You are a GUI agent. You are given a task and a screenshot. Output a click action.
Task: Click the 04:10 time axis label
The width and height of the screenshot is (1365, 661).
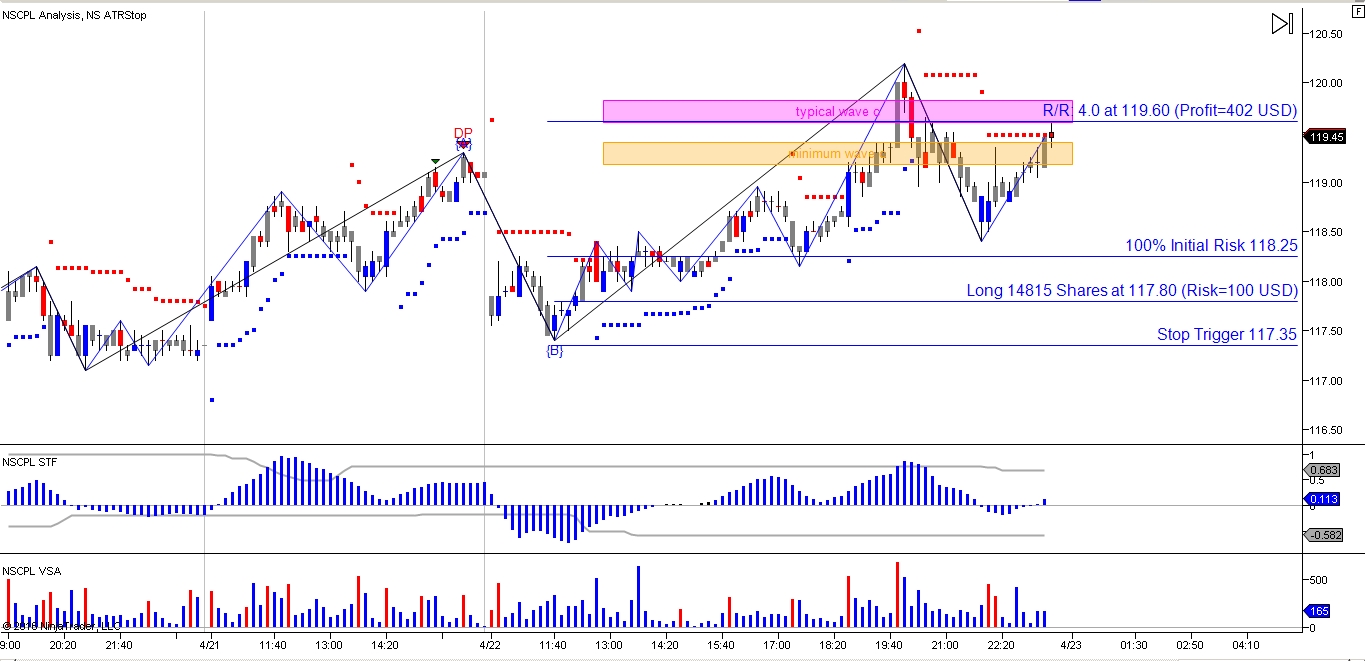[1246, 646]
